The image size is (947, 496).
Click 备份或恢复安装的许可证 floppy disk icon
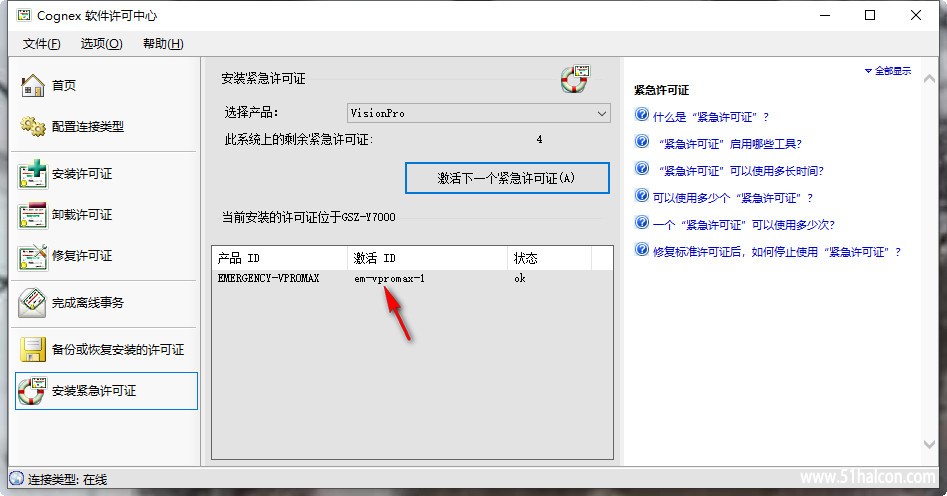tap(33, 350)
